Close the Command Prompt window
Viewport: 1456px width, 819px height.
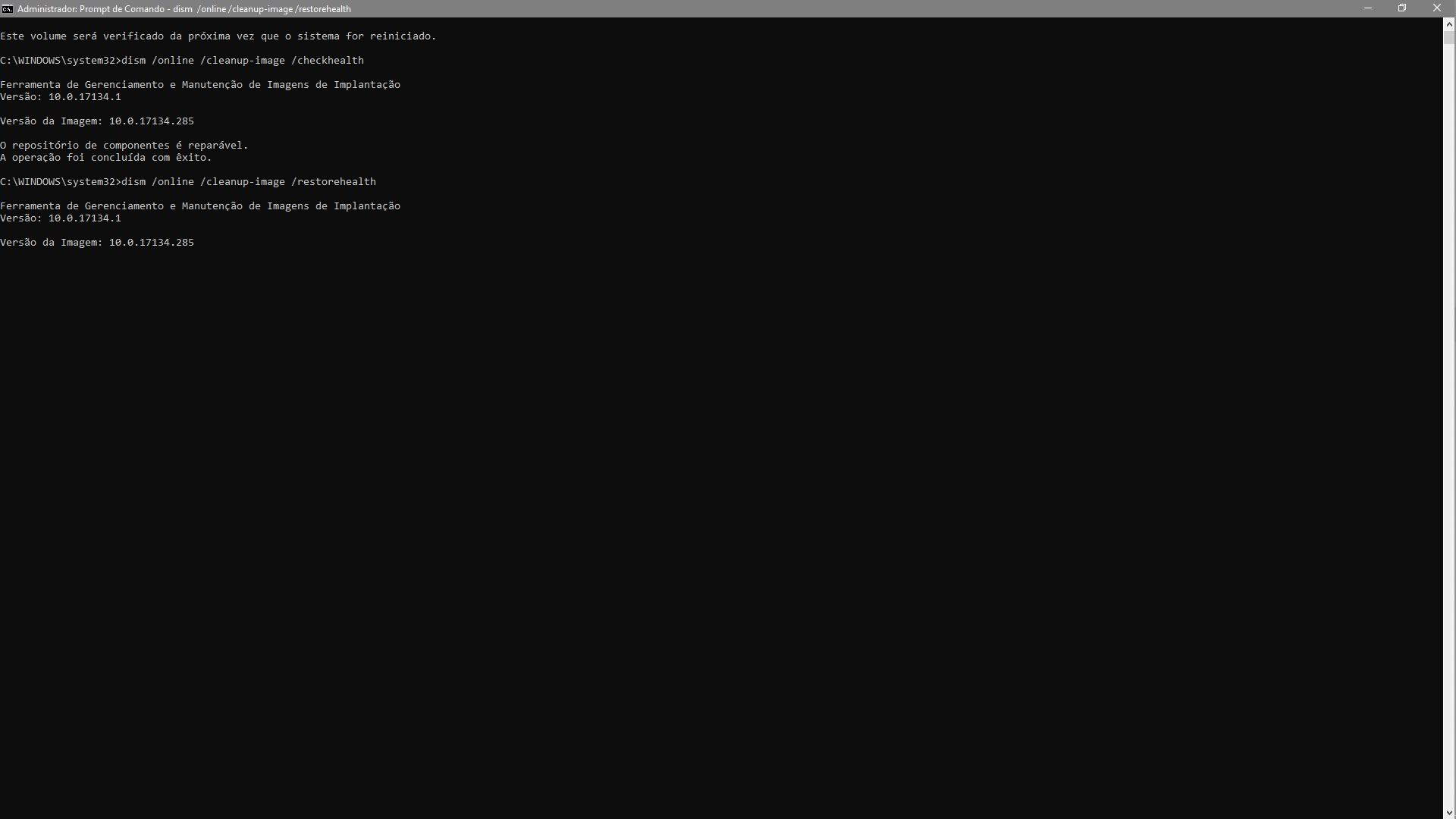pyautogui.click(x=1437, y=8)
